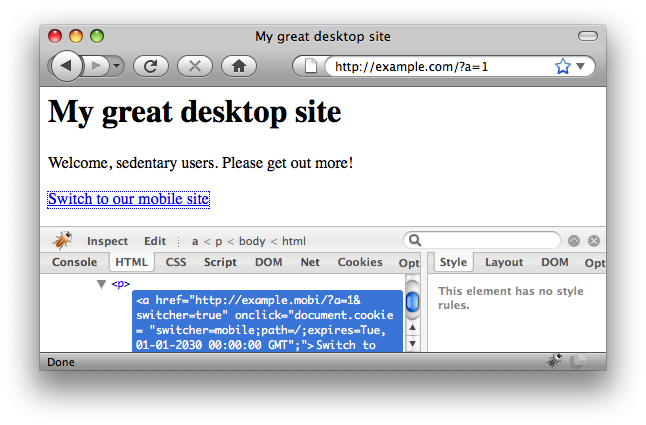This screenshot has width=646, height=425.
Task: Click the toolbar pill button in title bar
Action: [x=587, y=36]
